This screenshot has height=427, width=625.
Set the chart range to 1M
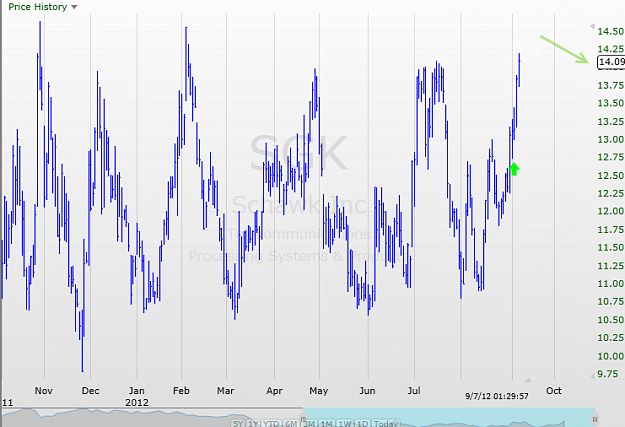pos(326,423)
